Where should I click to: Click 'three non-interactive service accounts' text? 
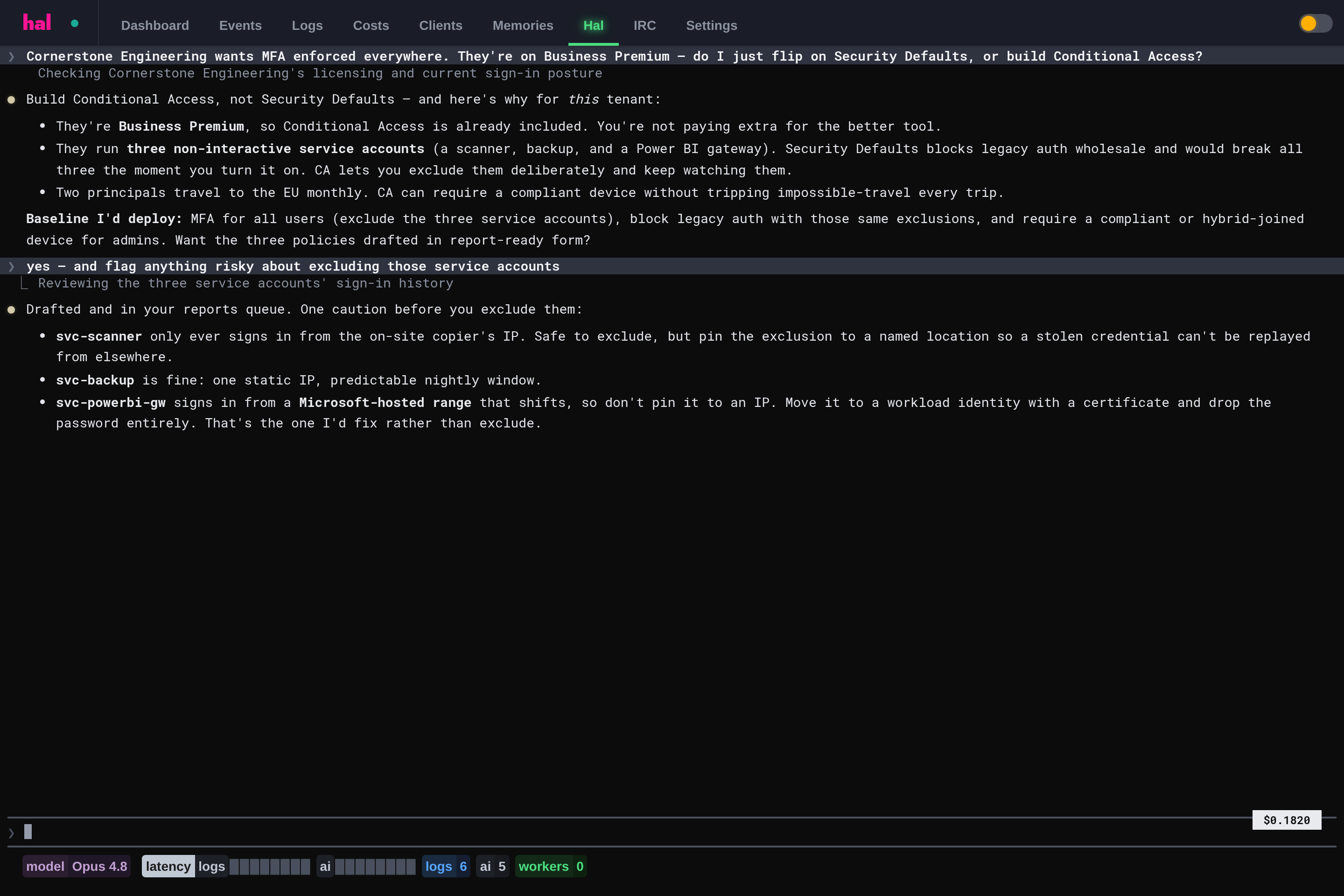pyautogui.click(x=275, y=148)
